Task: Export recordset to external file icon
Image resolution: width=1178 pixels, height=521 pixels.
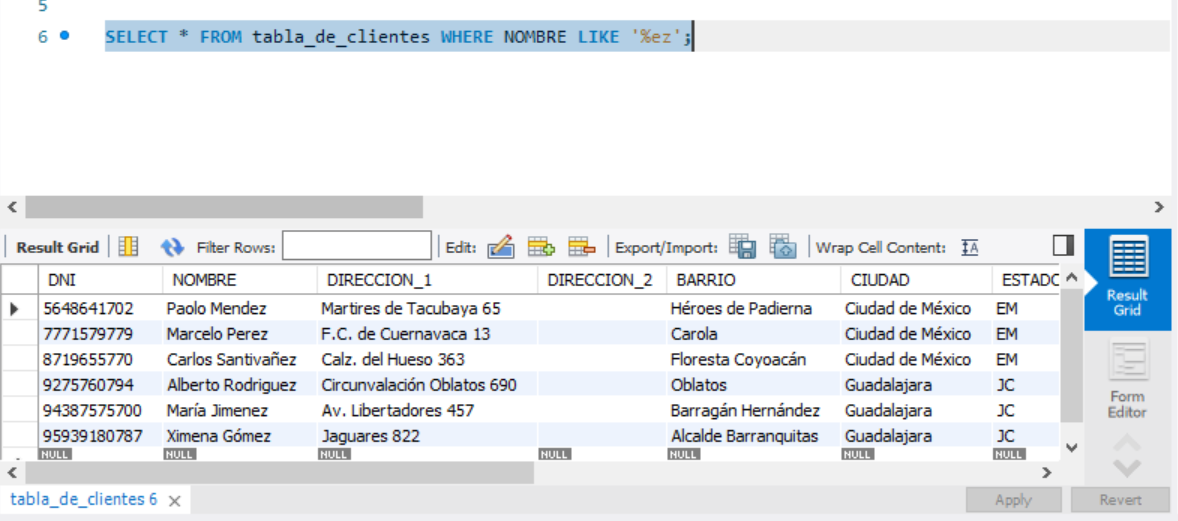Action: [742, 247]
